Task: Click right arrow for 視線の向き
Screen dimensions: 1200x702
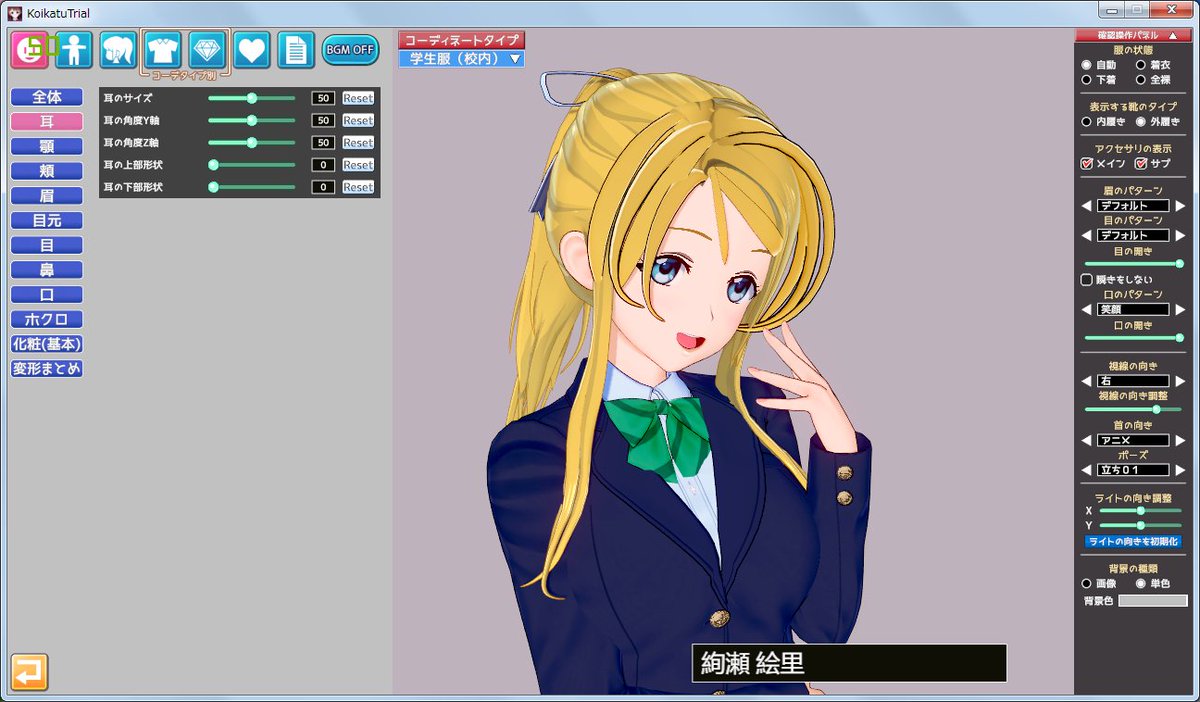Action: coord(1180,381)
